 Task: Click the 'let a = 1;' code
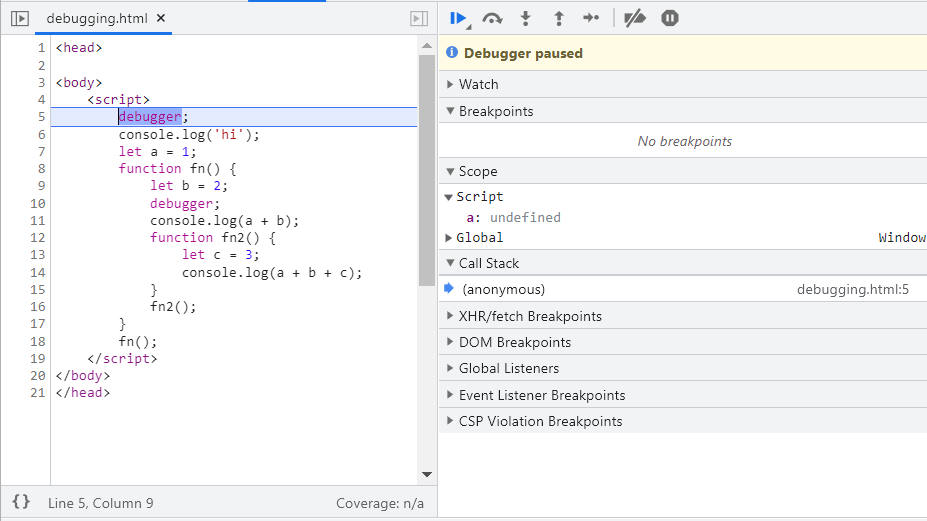tap(157, 151)
